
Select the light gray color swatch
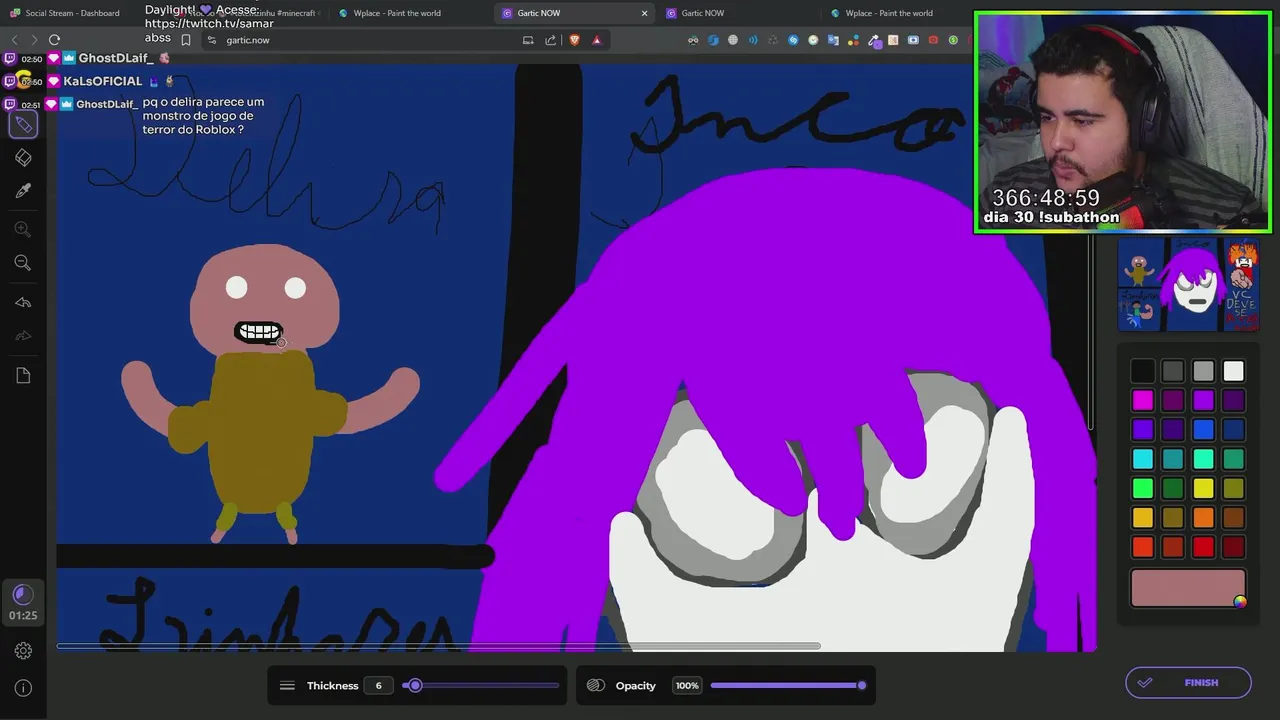[x=1203, y=371]
